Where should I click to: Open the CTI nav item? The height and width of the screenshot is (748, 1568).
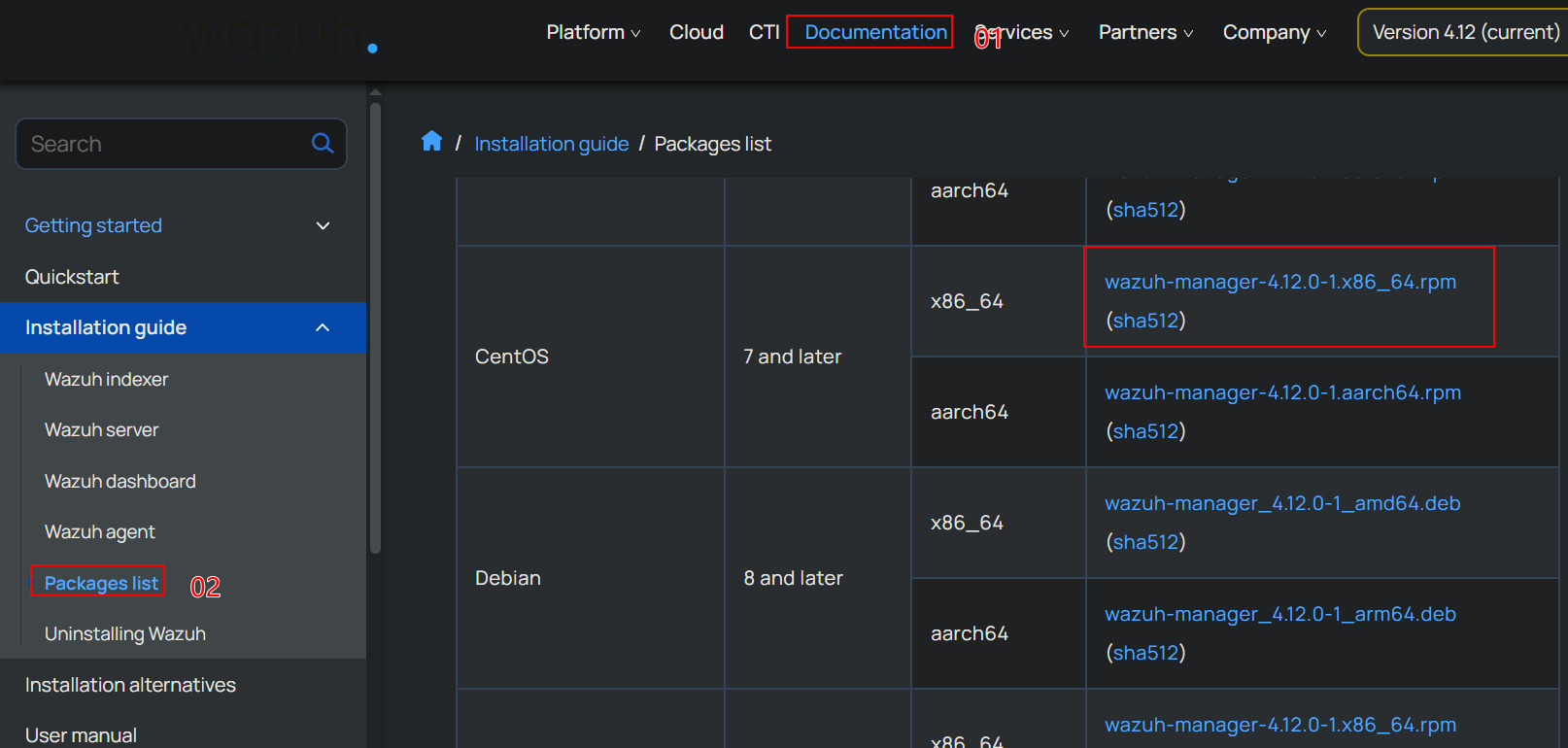click(765, 32)
